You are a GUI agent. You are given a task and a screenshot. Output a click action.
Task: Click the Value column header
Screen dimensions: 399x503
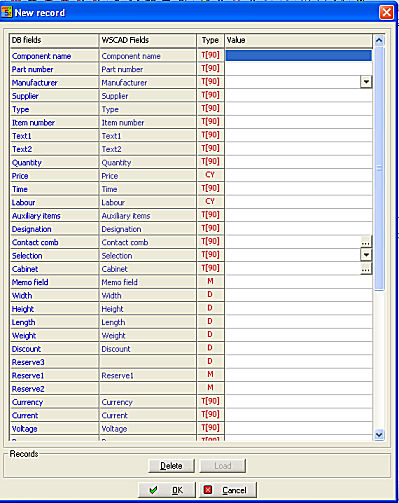click(x=299, y=40)
